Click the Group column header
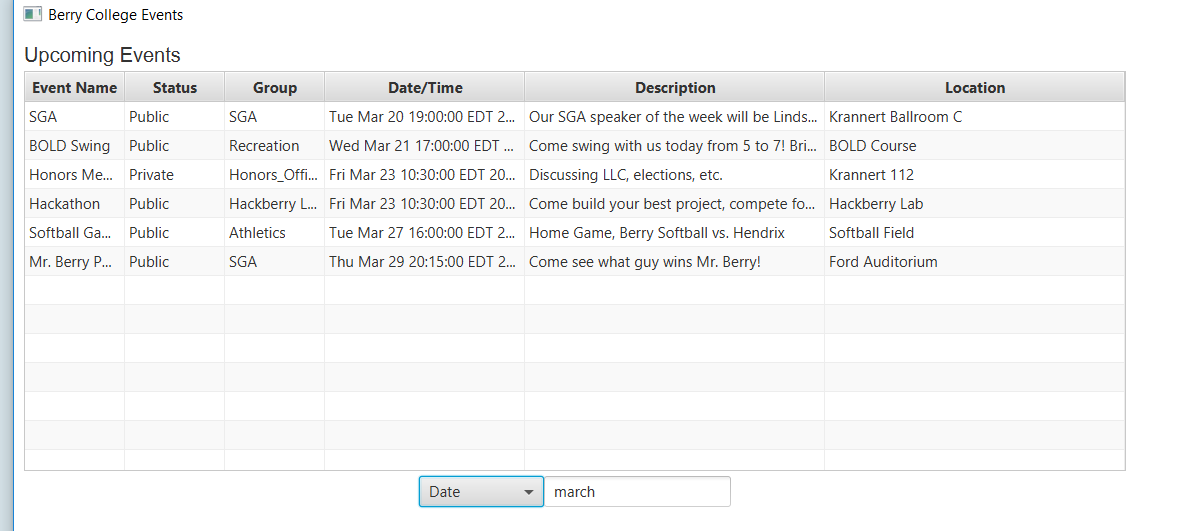Screen dimensions: 1194x531 pyautogui.click(x=275, y=88)
